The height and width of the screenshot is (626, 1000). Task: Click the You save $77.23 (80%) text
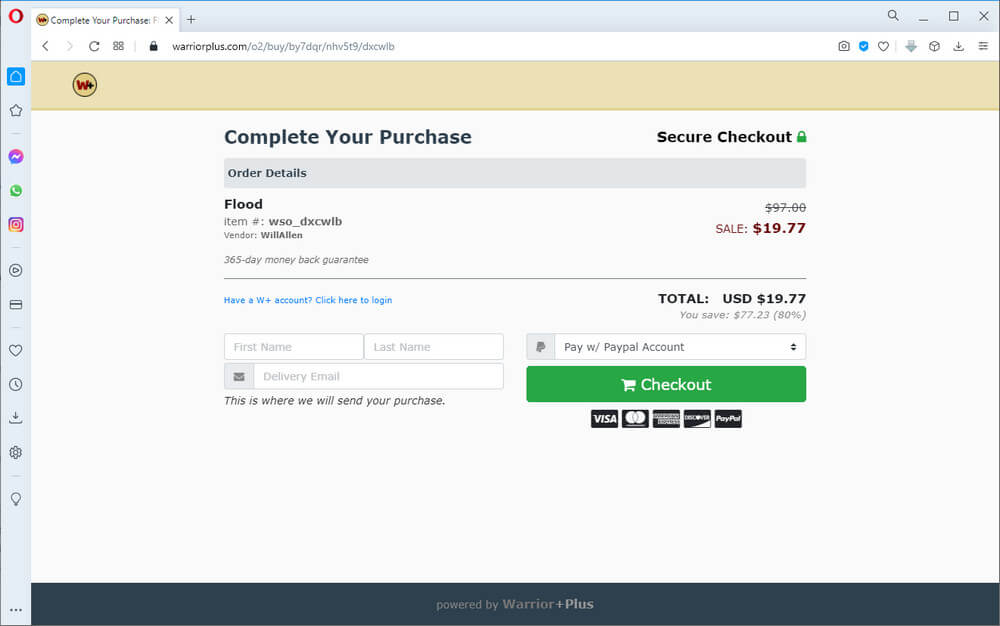[x=742, y=315]
